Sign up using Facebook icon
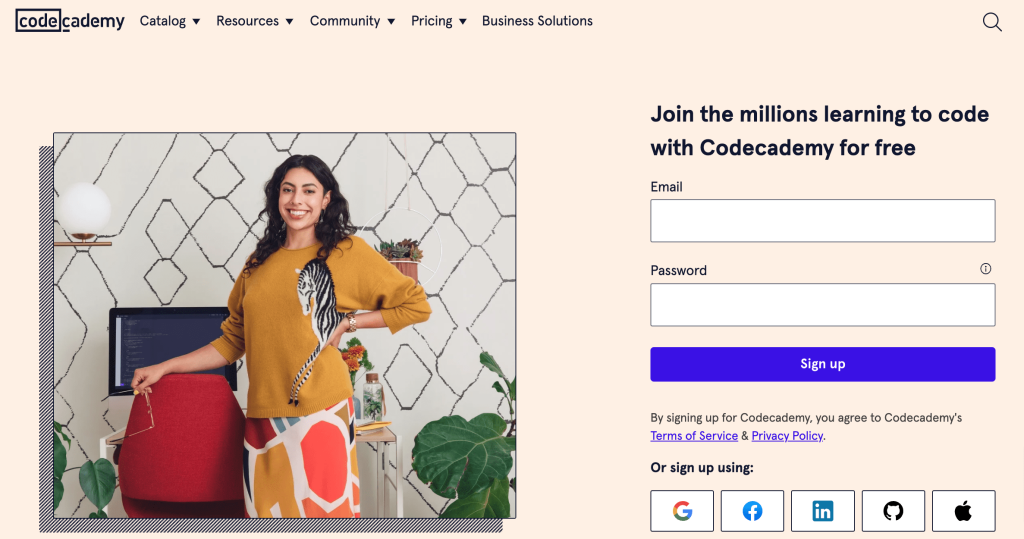This screenshot has height=539, width=1024. click(752, 511)
